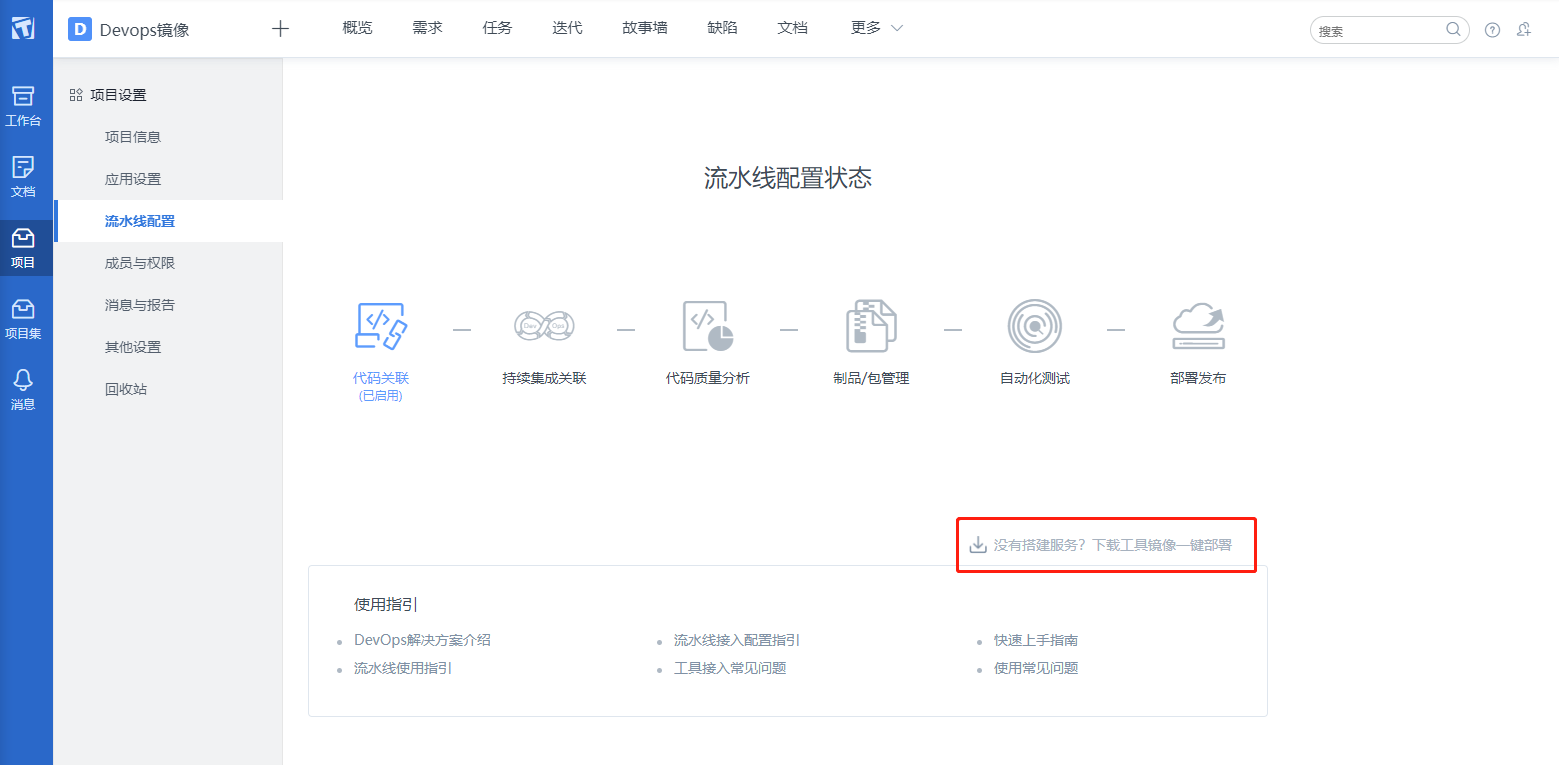Open the 流水线接入配置指引 link

(737, 640)
